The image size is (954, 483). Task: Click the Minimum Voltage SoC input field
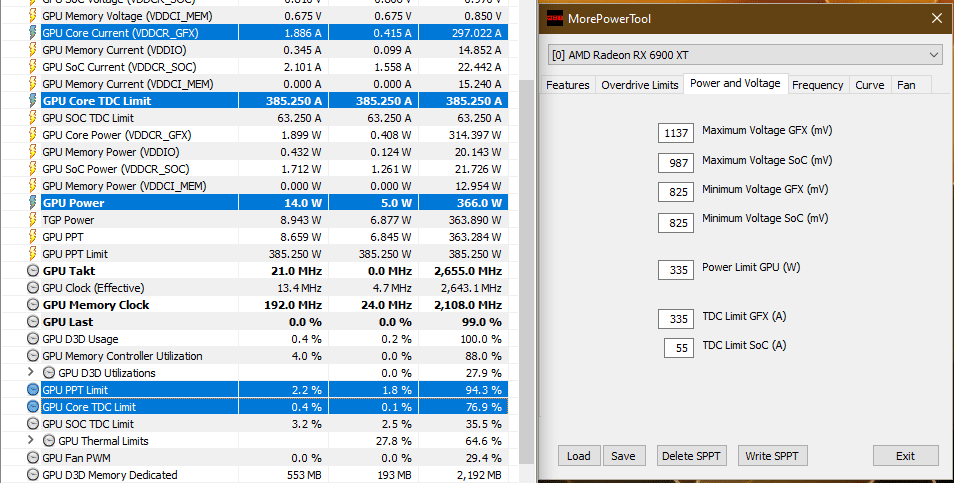pos(676,223)
